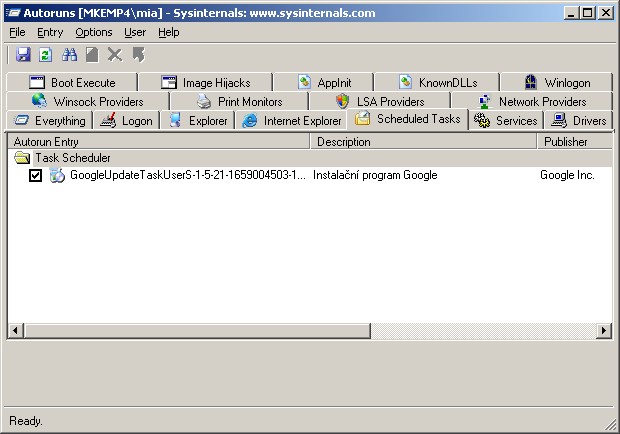Switch to the LSA Providers tab
This screenshot has height=434, width=620.
point(380,102)
